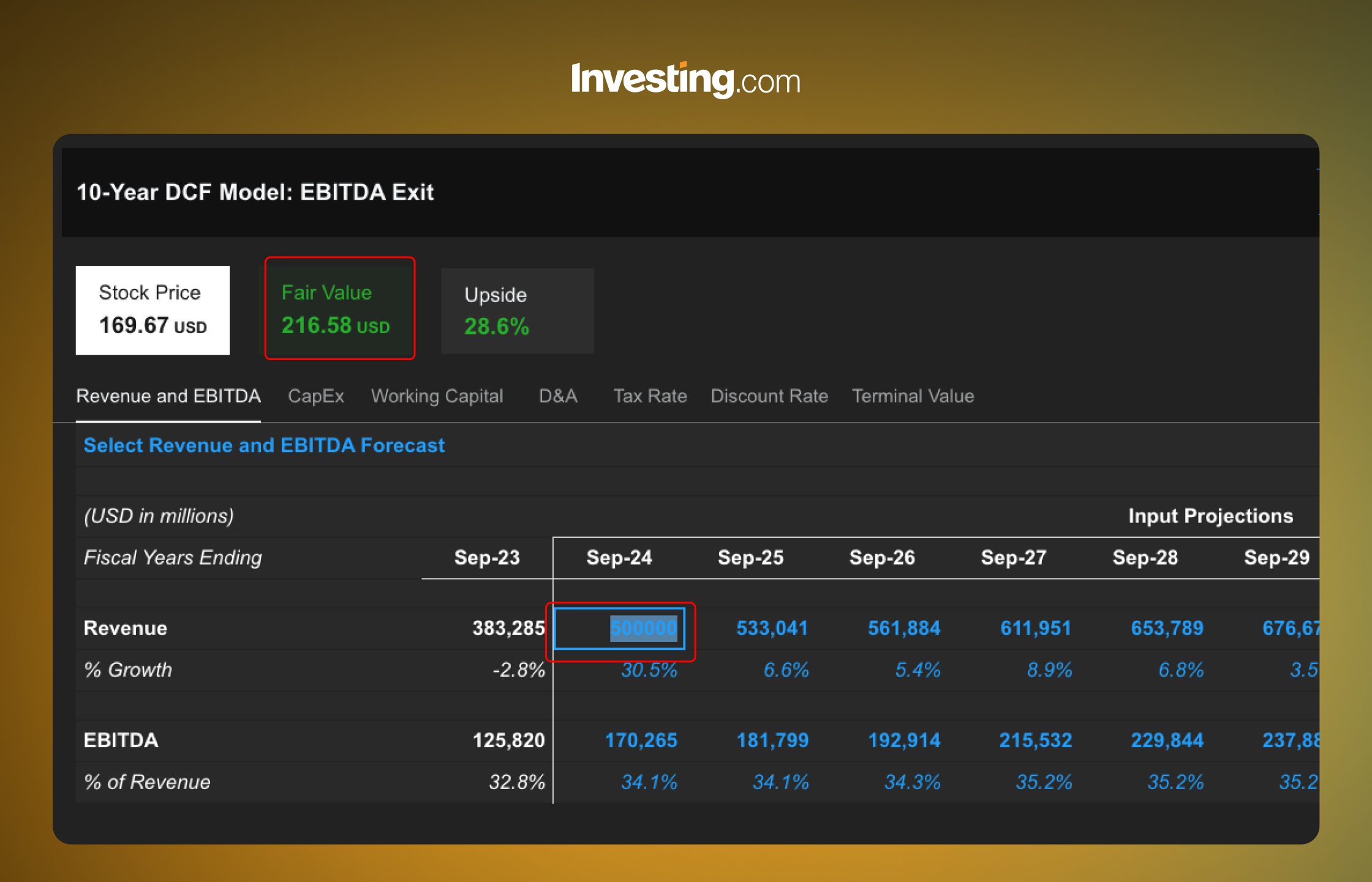Click Sep-23 margin value 32.8%
This screenshot has height=882, width=1372.
(x=517, y=782)
